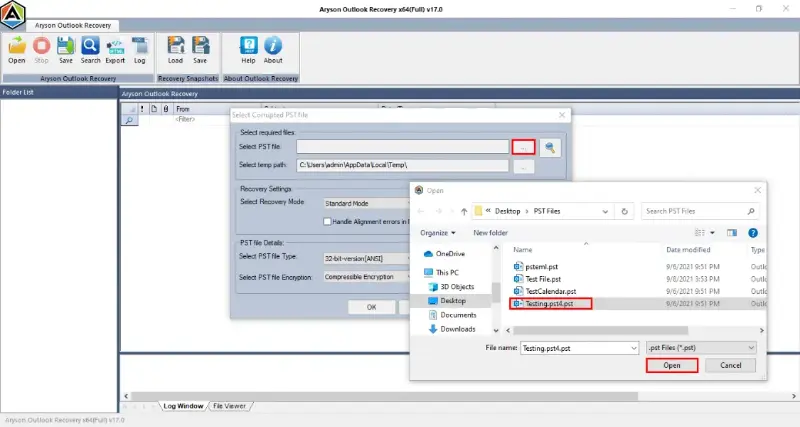Click the file dialog help icon
Viewport: 800px width, 427px height.
(x=753, y=233)
